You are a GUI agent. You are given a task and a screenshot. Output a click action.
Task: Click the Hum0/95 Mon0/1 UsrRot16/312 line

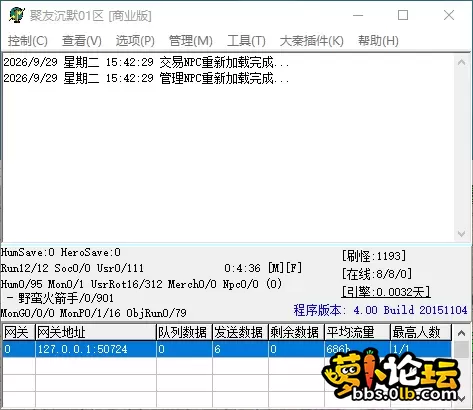coord(141,284)
